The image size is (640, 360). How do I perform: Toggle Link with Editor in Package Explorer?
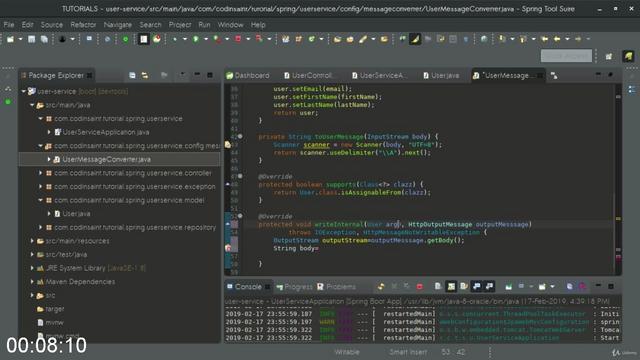pyautogui.click(x=145, y=76)
